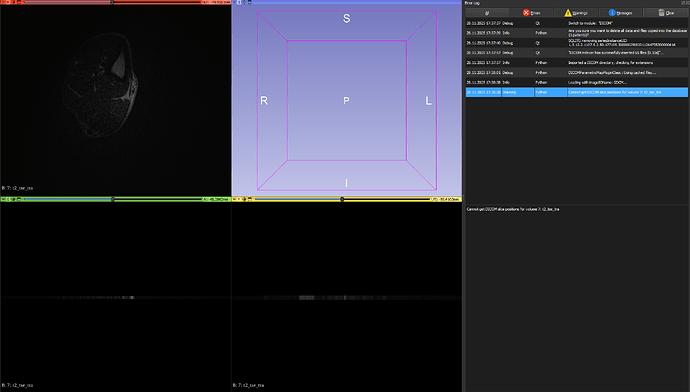Select the 'Imported a DICOM directory' log row
Image resolution: width=690 pixels, height=392 pixels.
(576, 62)
